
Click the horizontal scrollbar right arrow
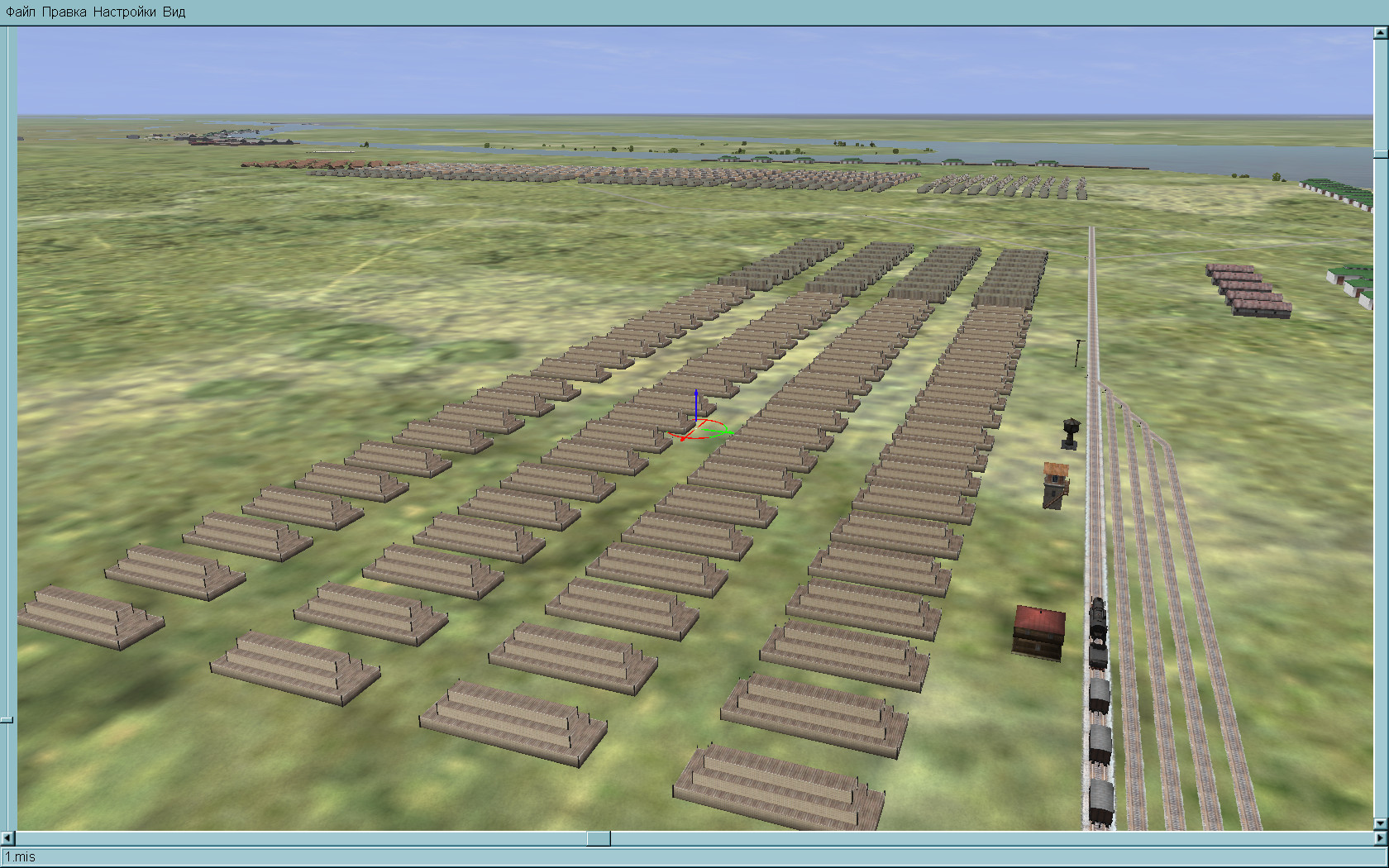coord(1380,839)
